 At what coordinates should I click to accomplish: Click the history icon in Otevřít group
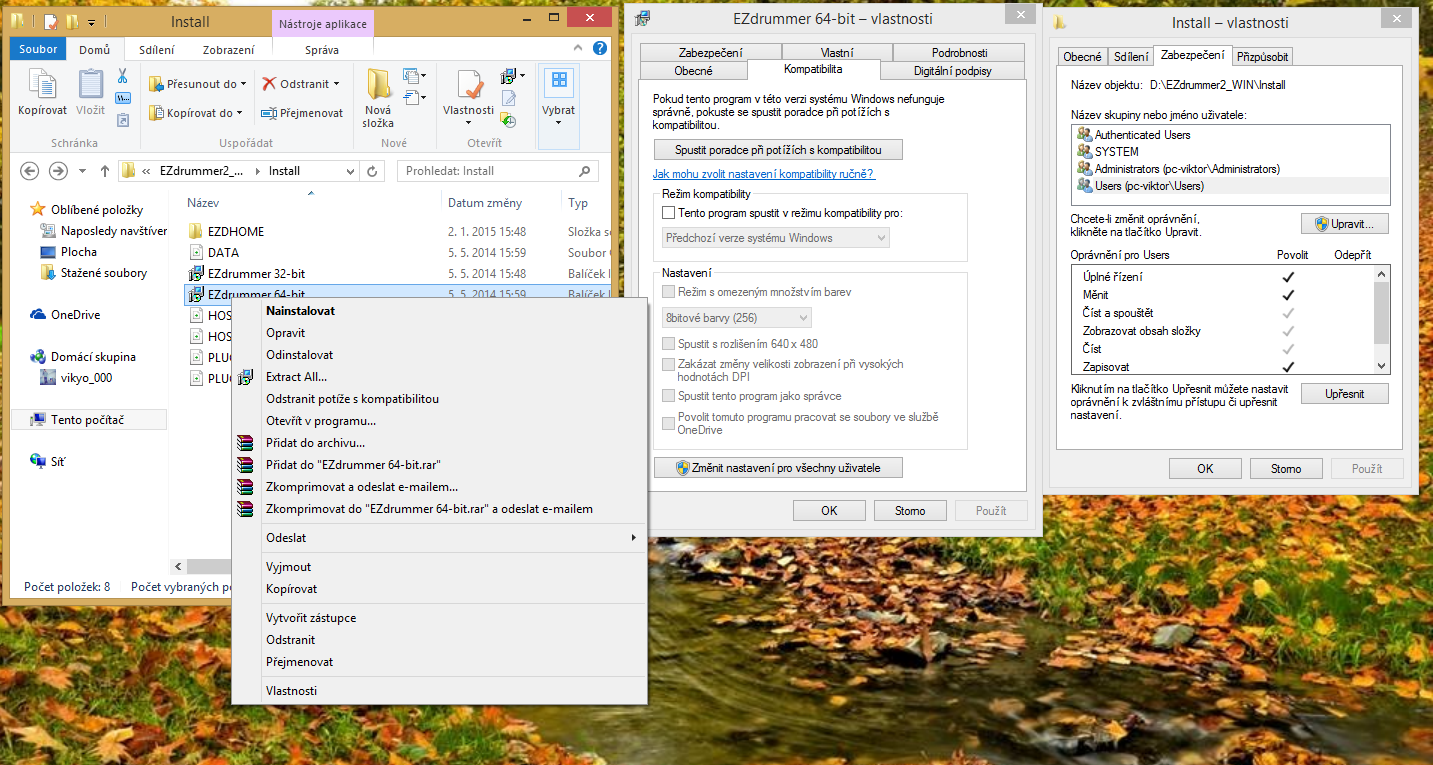tap(509, 120)
